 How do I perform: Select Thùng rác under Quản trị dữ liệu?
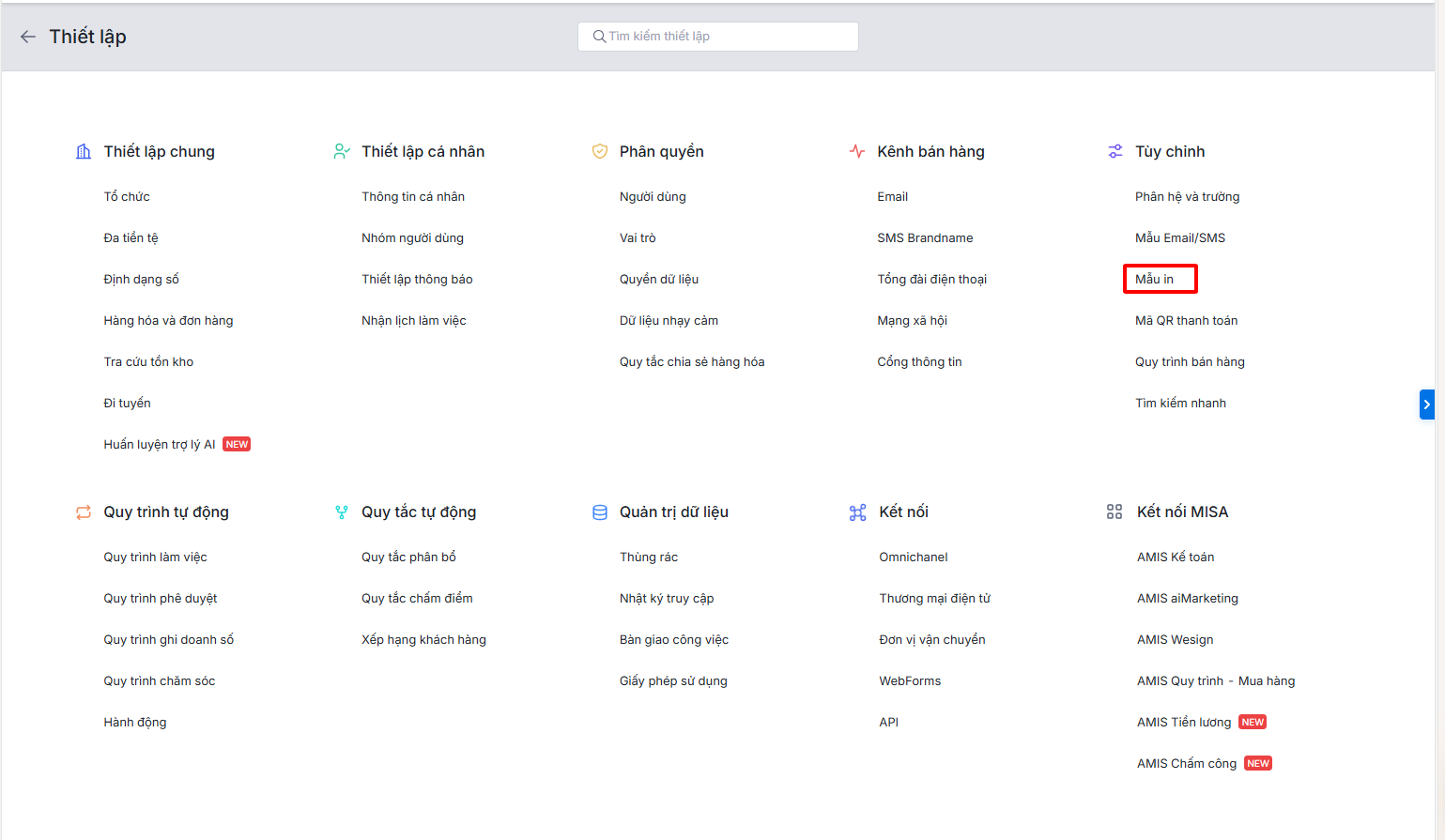click(x=649, y=557)
